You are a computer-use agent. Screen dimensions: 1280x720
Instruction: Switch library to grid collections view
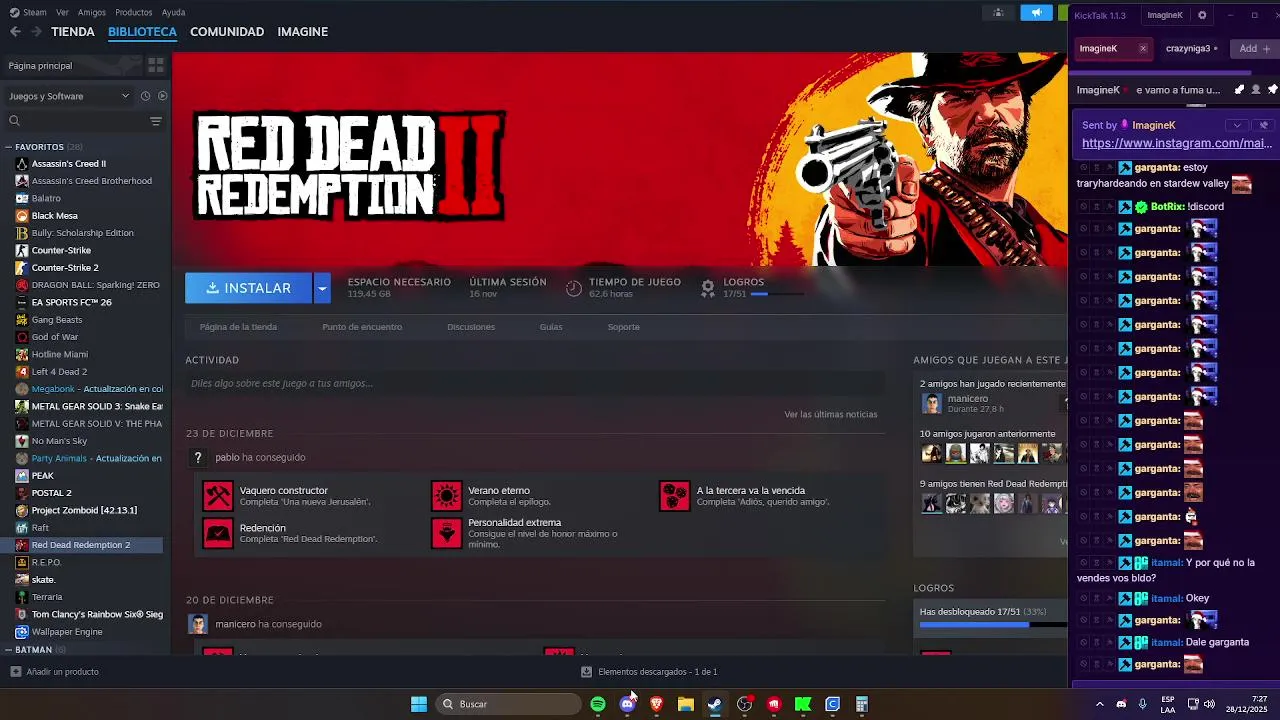155,65
